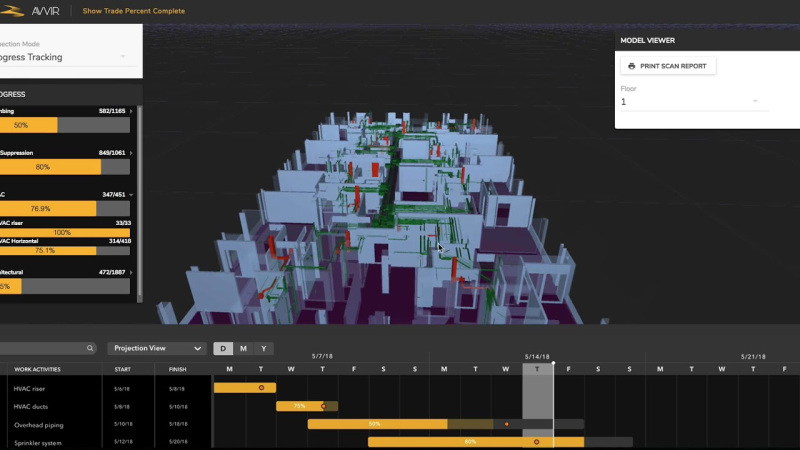The image size is (800, 450).
Task: Click the Overhead piping progress marker dot
Action: click(507, 424)
